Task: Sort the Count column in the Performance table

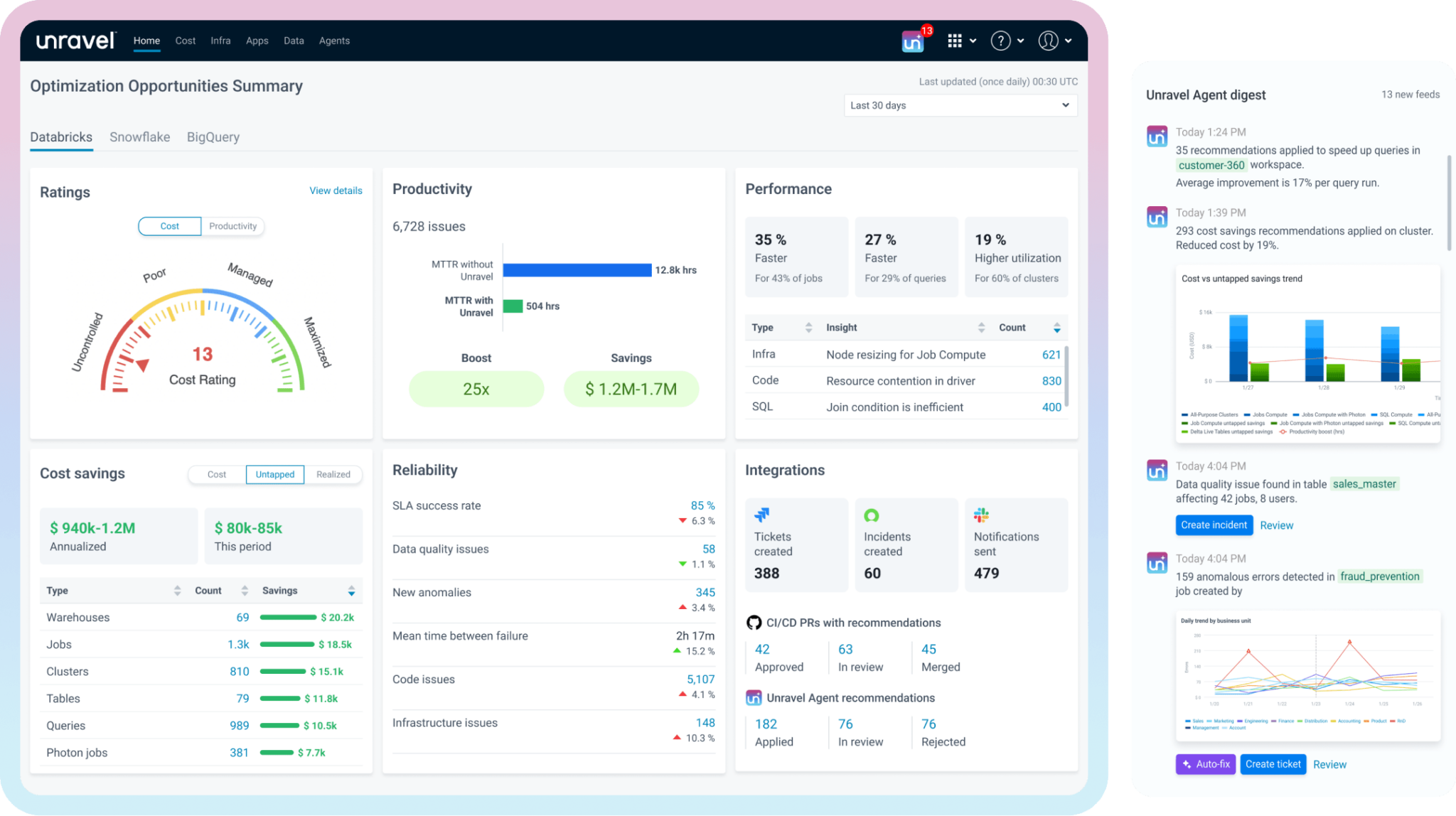Action: click(1058, 327)
